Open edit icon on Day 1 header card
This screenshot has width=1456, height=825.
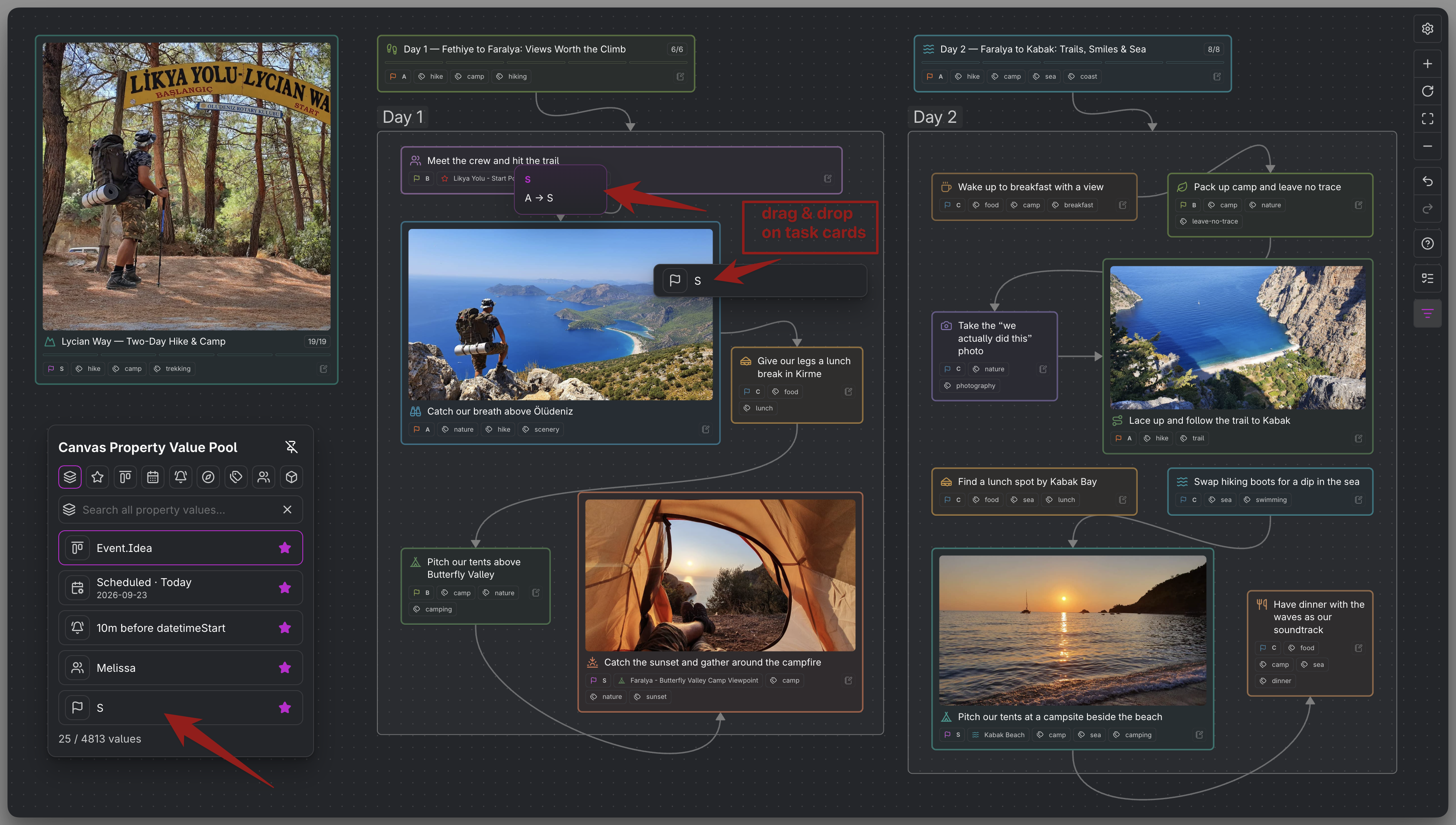[x=680, y=77]
